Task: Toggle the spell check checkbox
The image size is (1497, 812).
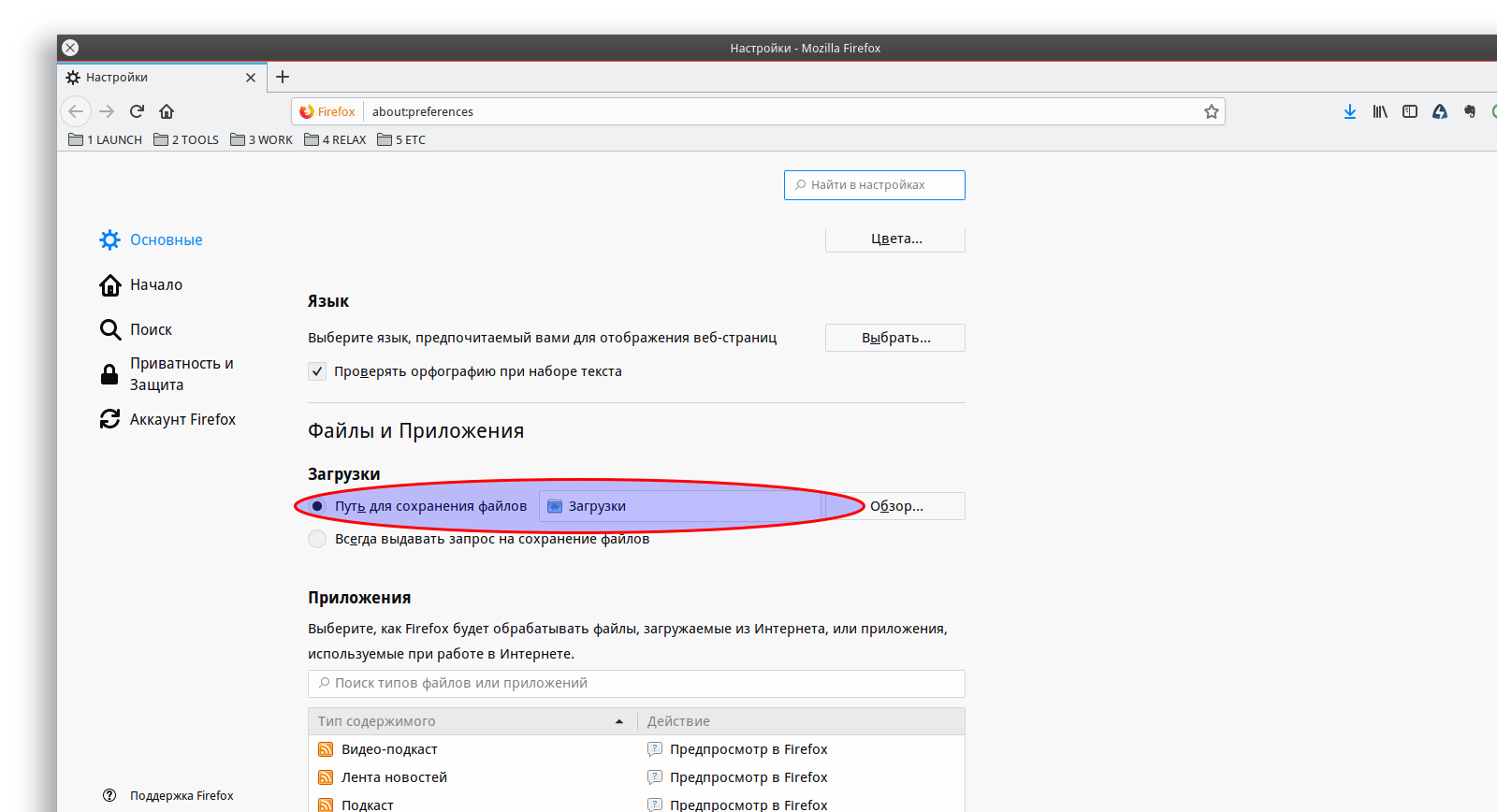Action: (317, 371)
